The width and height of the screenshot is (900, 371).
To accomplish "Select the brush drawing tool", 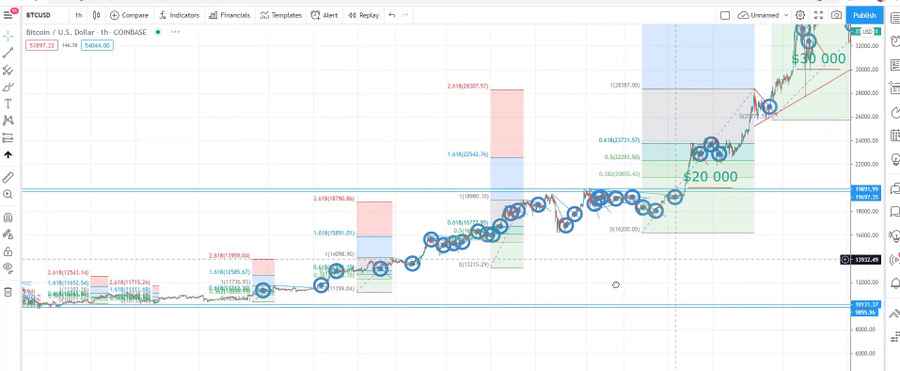I will tap(8, 87).
